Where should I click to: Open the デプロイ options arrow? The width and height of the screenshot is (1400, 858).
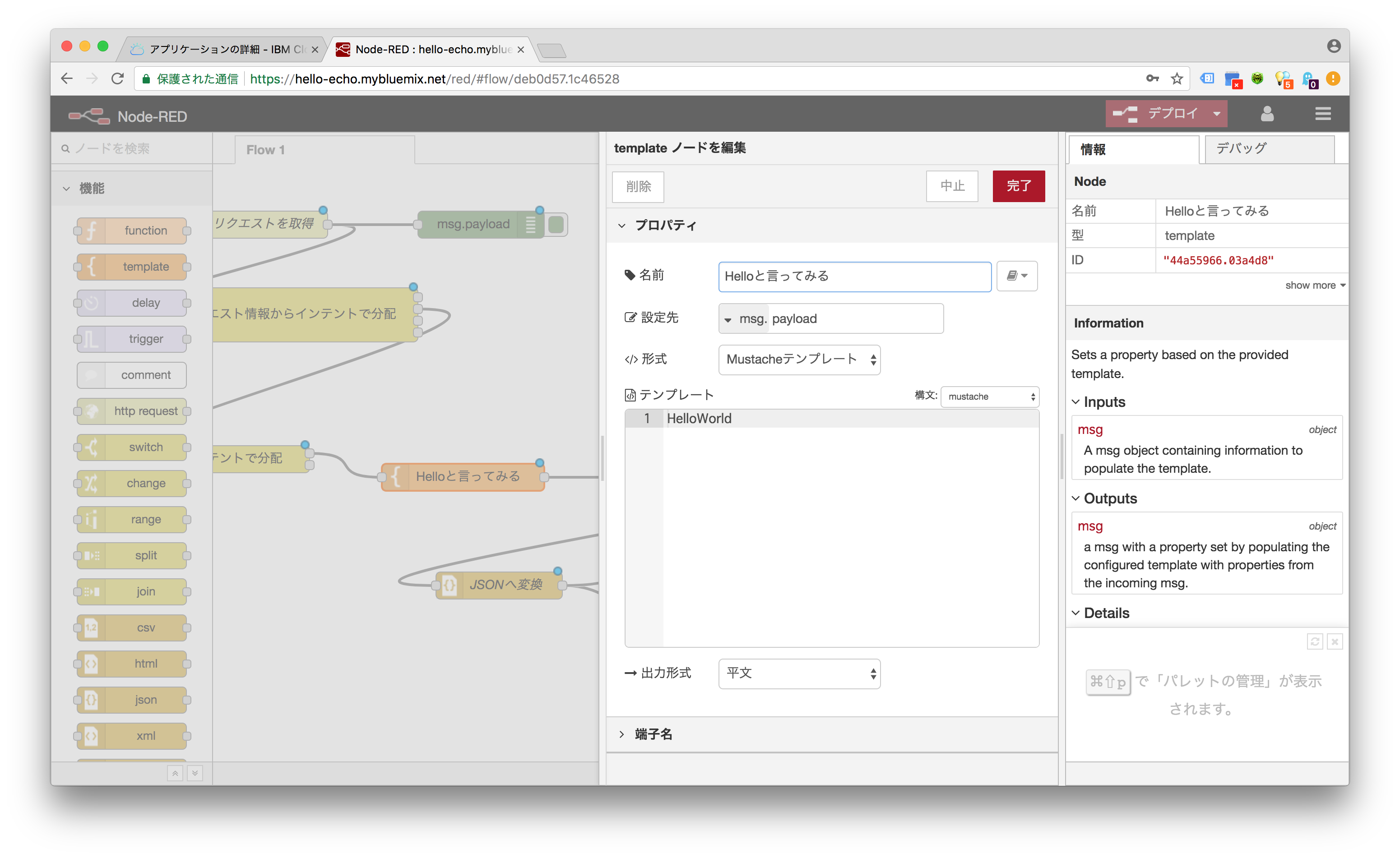click(1216, 114)
